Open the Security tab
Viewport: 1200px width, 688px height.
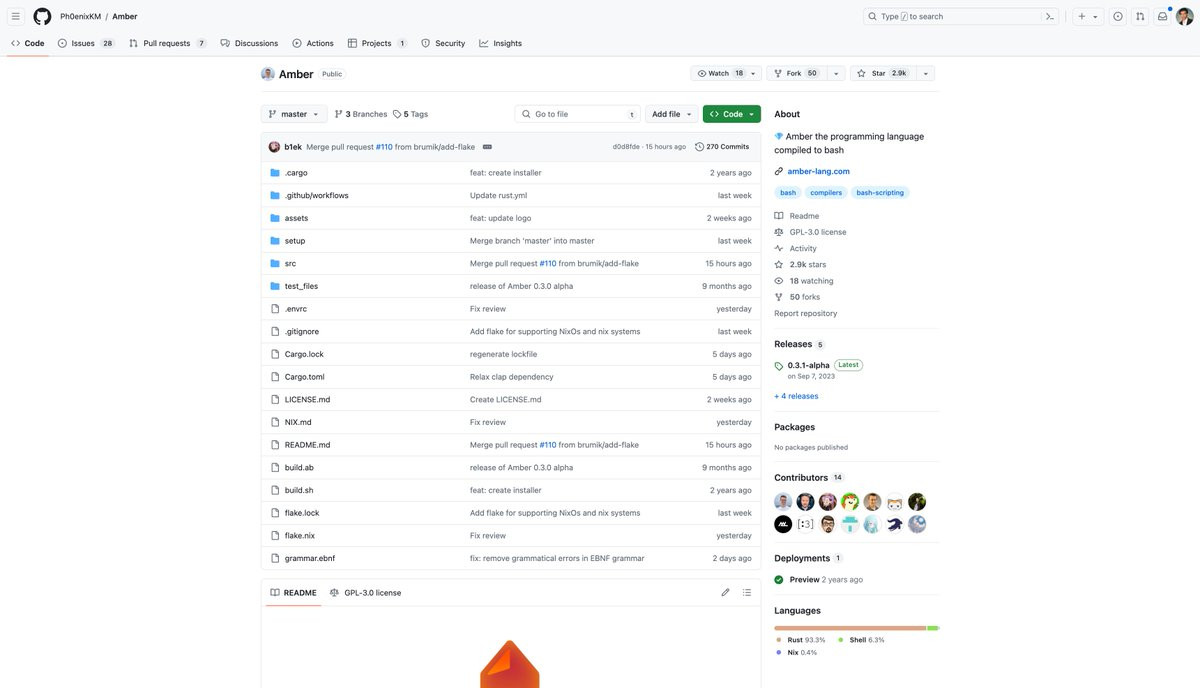[443, 43]
